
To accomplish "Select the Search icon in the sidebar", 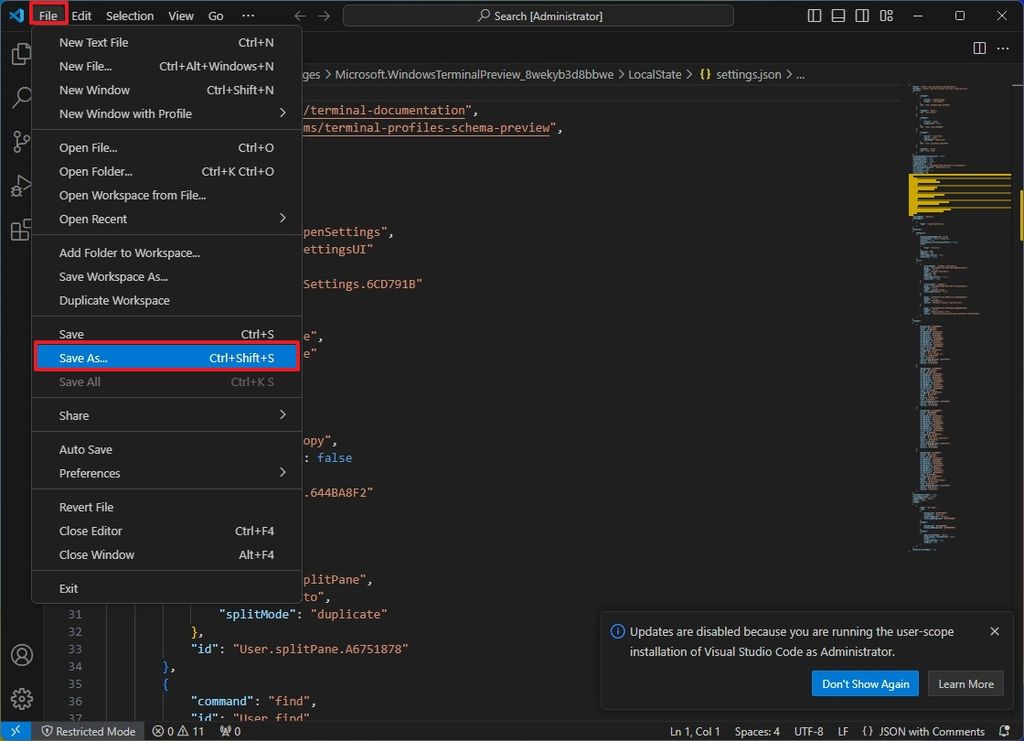I will pos(22,97).
